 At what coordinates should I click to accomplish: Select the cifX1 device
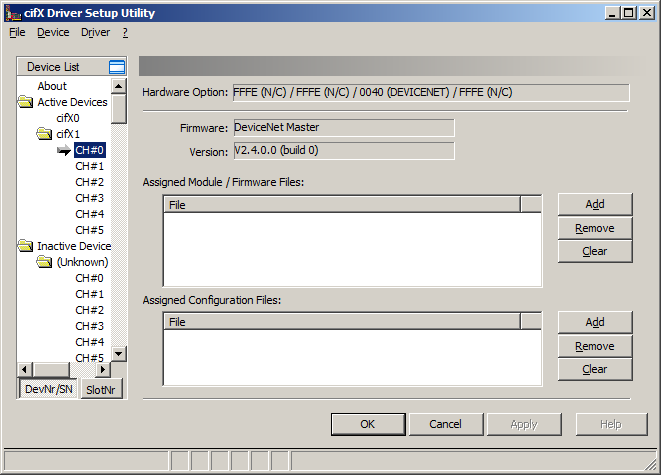[x=68, y=134]
